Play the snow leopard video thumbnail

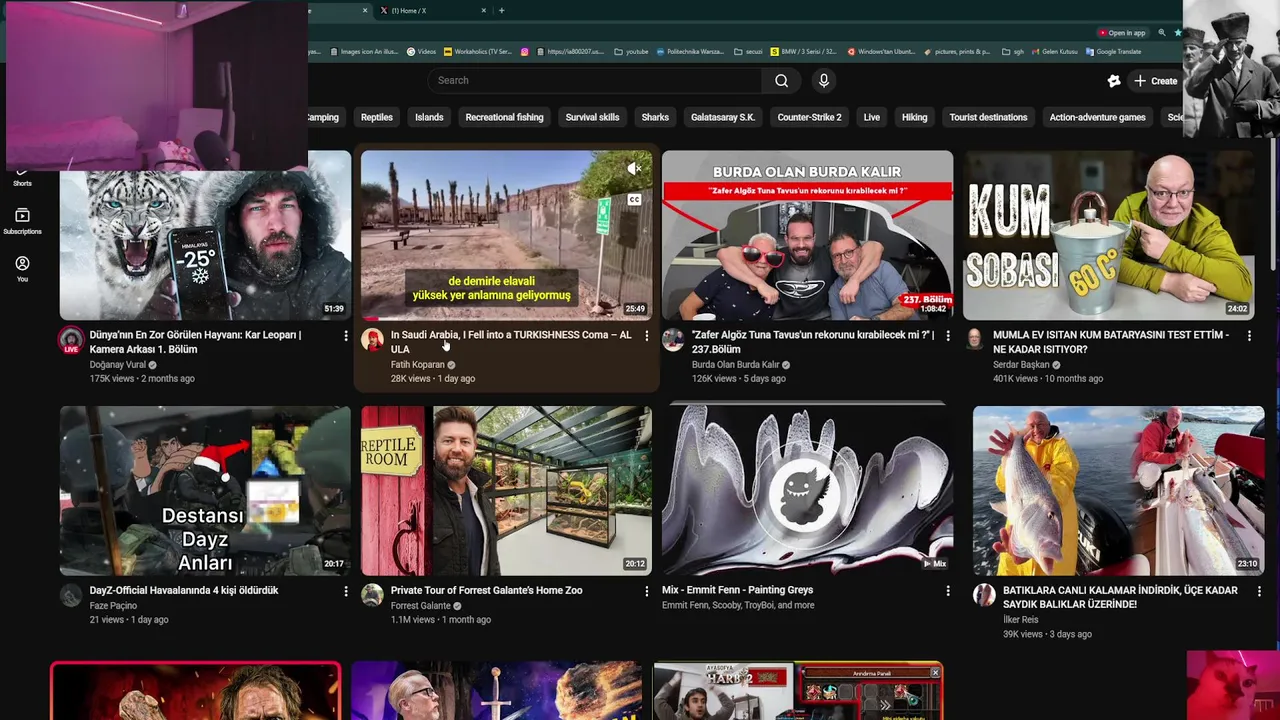pos(205,235)
